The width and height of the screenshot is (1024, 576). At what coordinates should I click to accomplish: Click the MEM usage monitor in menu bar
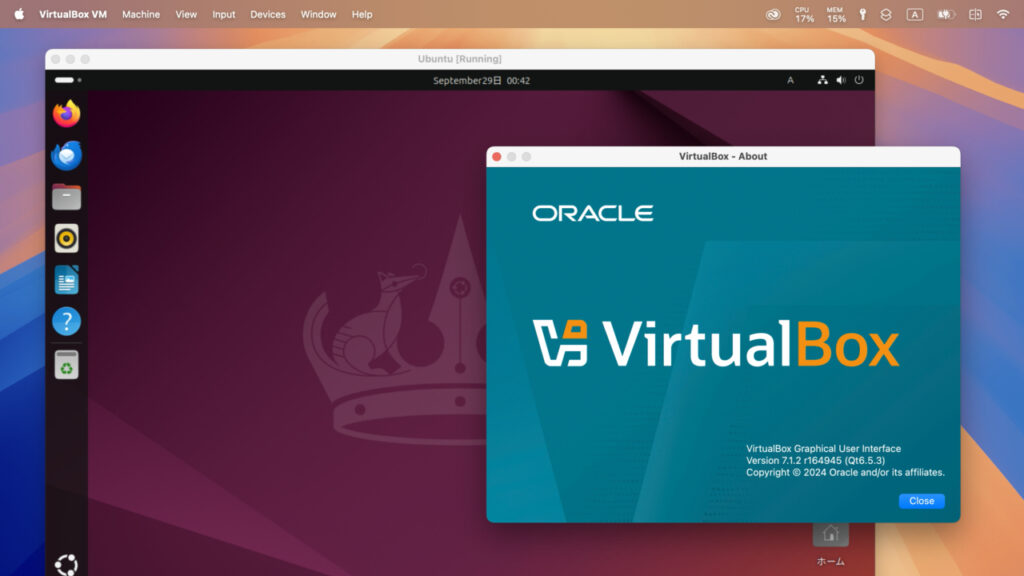(836, 14)
